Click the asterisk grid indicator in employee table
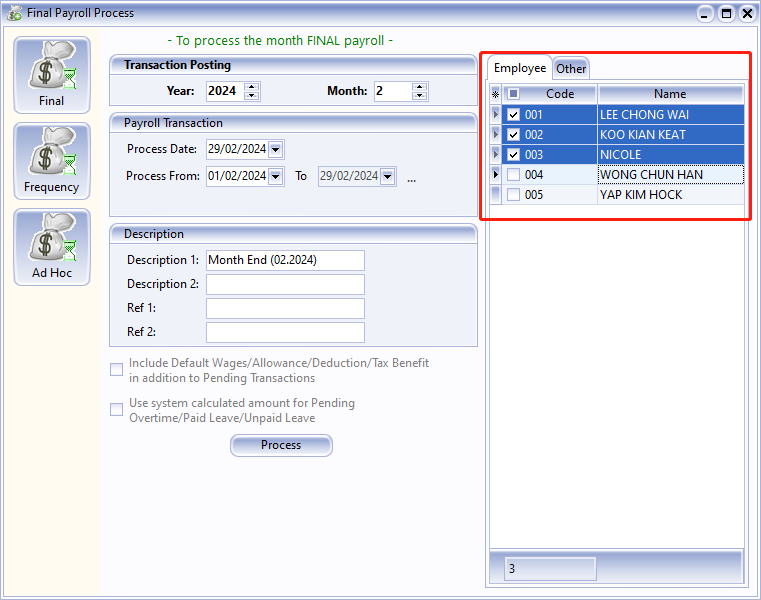This screenshot has width=761, height=600. tap(495, 94)
